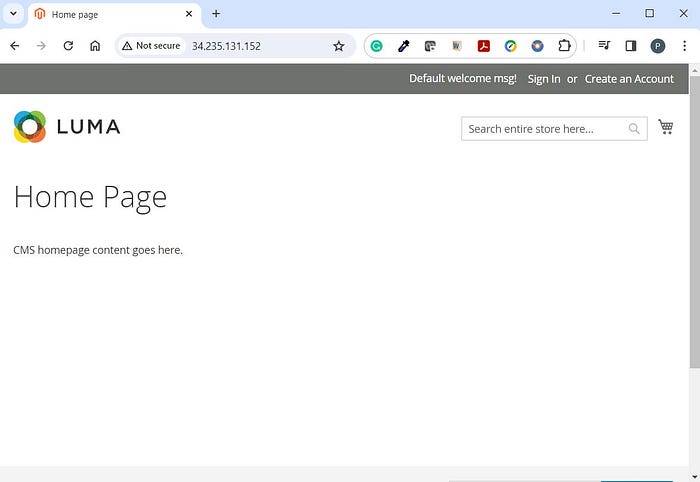Image resolution: width=700 pixels, height=482 pixels.
Task: Open the circular blue-yellow extension icon
Action: pyautogui.click(x=511, y=46)
